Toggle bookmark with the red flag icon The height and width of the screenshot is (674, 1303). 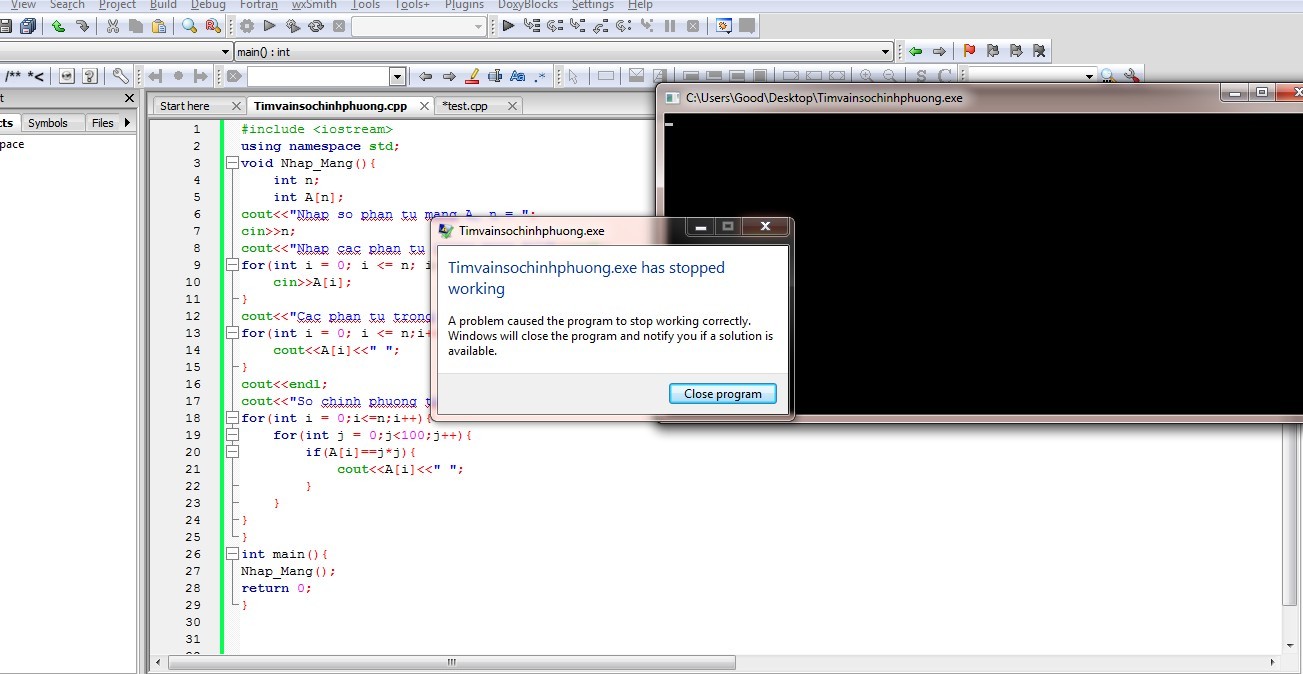[x=968, y=51]
